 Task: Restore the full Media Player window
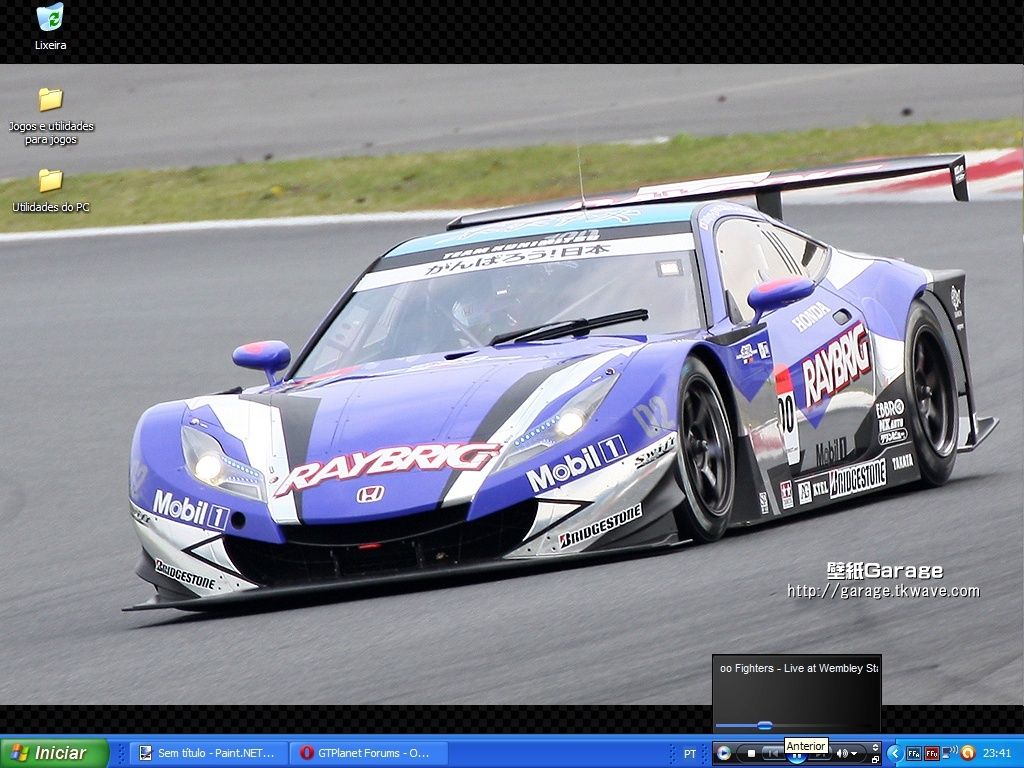pos(875,760)
